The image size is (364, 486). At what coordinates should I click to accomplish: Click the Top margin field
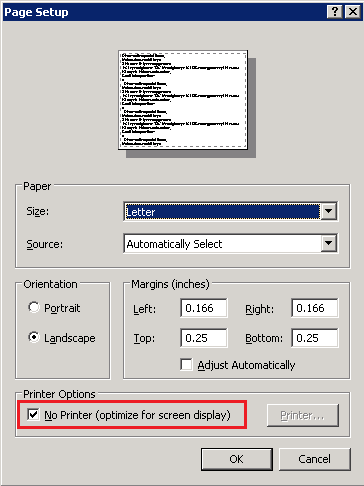(204, 338)
